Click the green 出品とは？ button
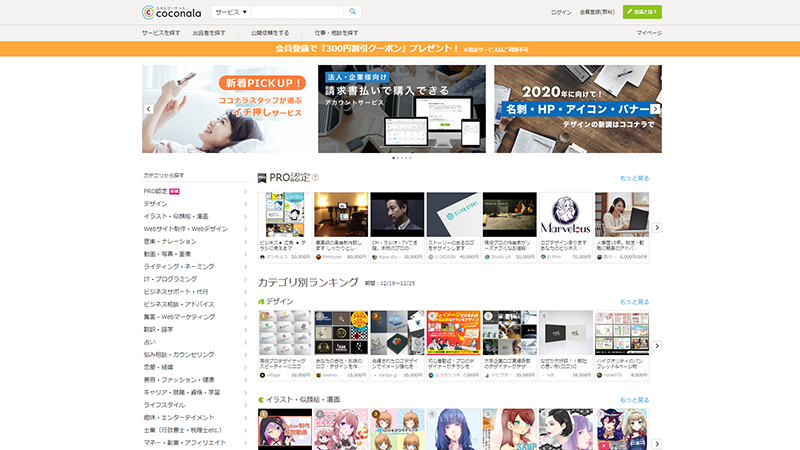The width and height of the screenshot is (800, 450). tap(642, 12)
